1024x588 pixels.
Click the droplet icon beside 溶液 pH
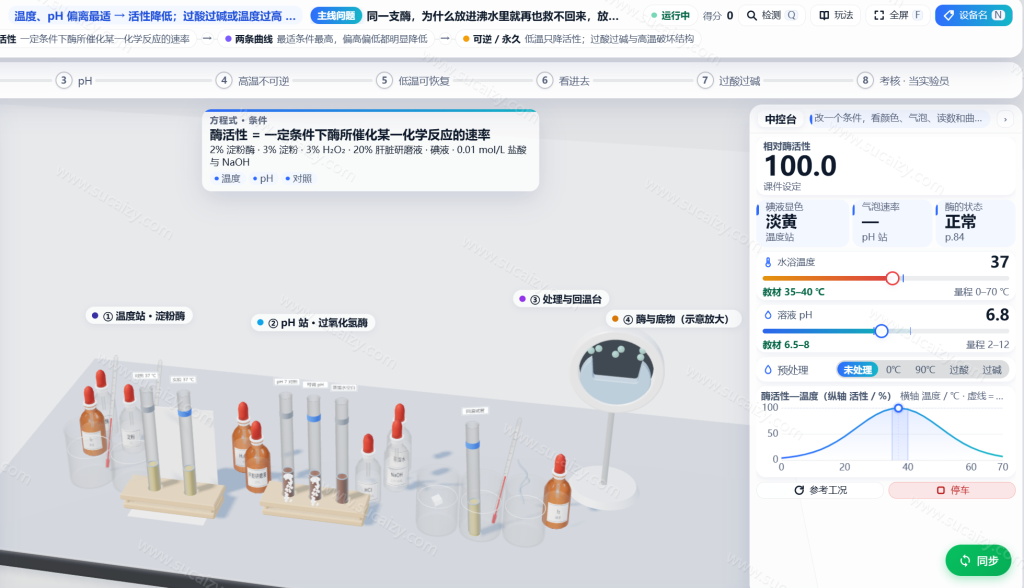point(768,315)
